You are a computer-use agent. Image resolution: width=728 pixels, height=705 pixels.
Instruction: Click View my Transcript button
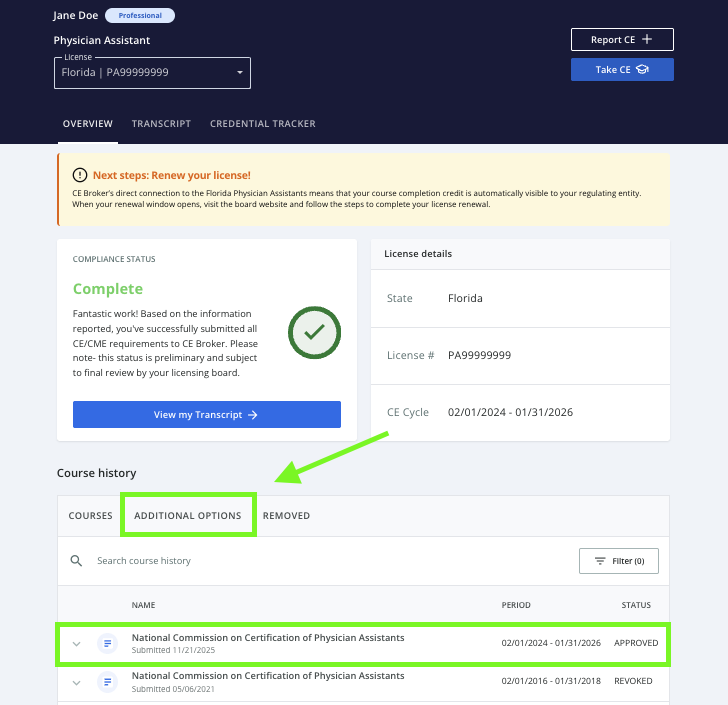click(206, 415)
